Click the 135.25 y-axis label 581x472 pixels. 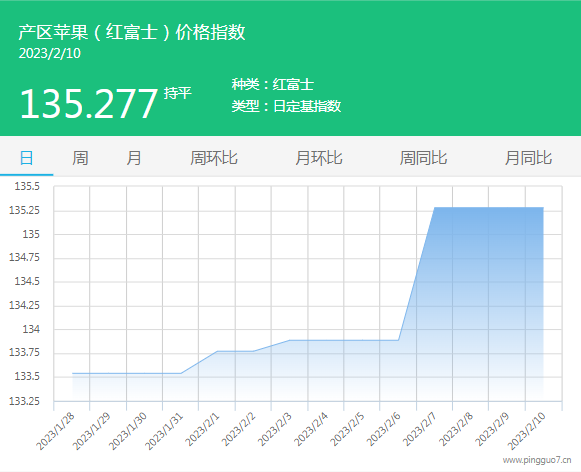[24, 210]
